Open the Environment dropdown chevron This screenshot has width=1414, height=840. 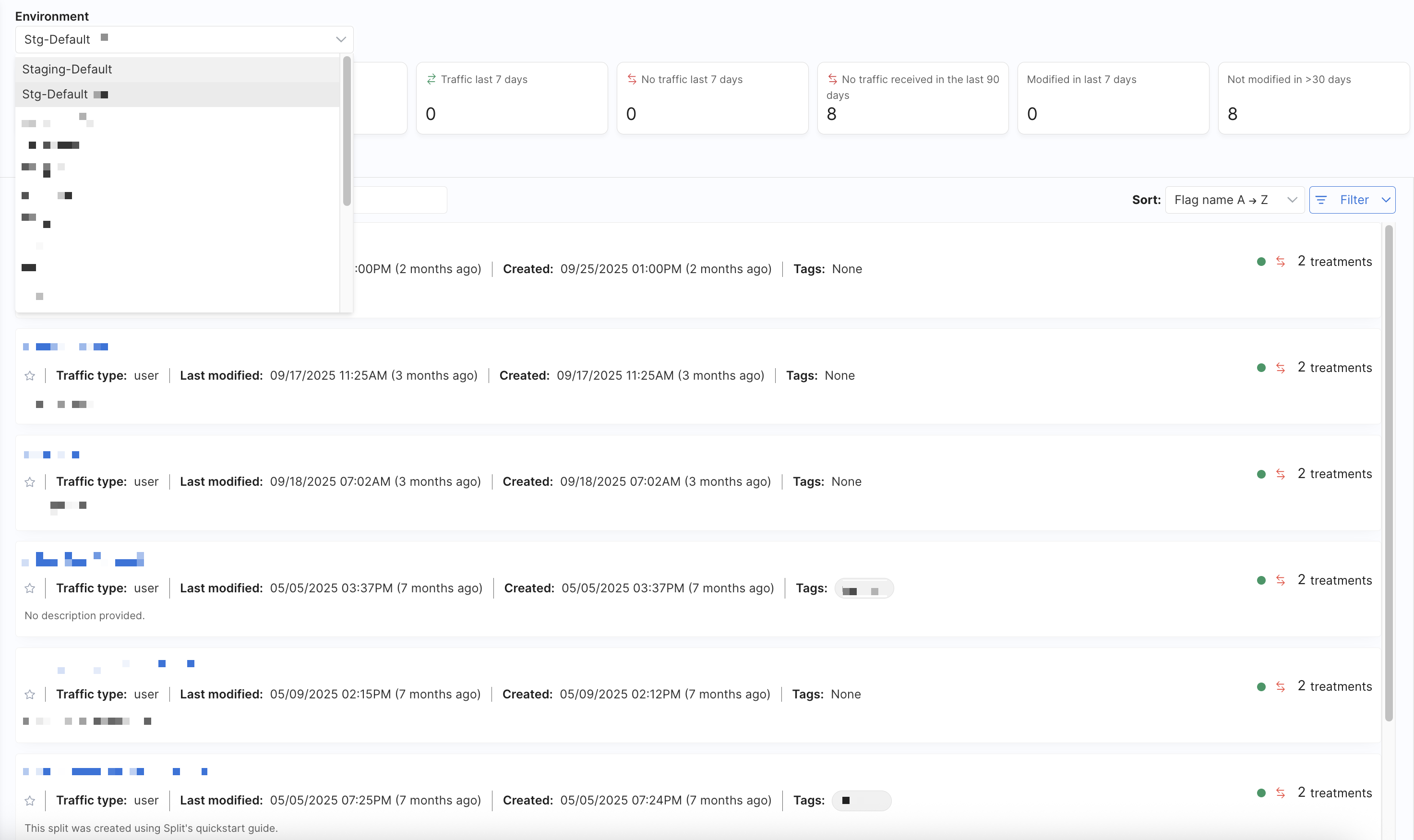point(341,40)
